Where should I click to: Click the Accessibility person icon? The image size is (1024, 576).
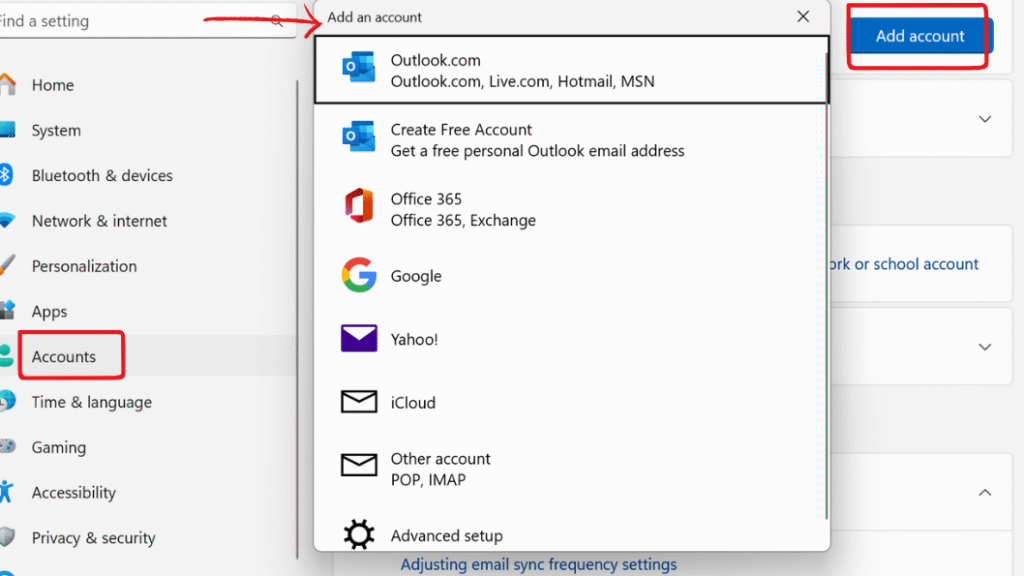[x=6, y=491]
